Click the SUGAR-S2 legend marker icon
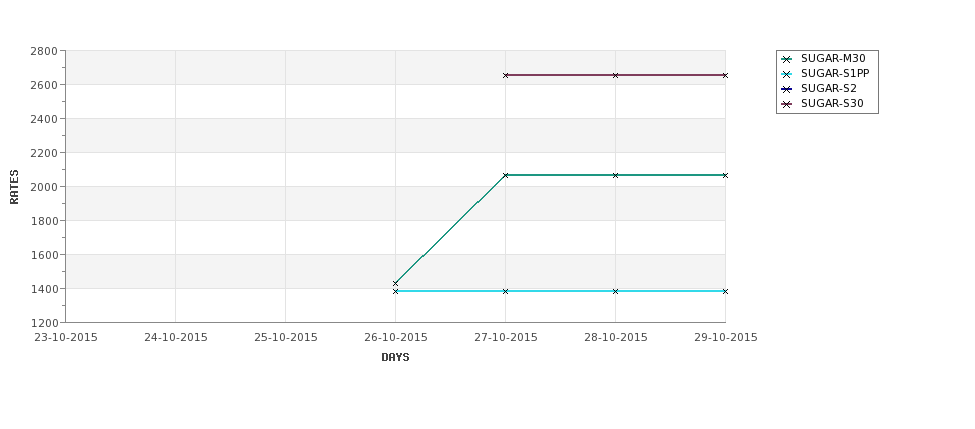This screenshot has width=975, height=429. pyautogui.click(x=787, y=90)
